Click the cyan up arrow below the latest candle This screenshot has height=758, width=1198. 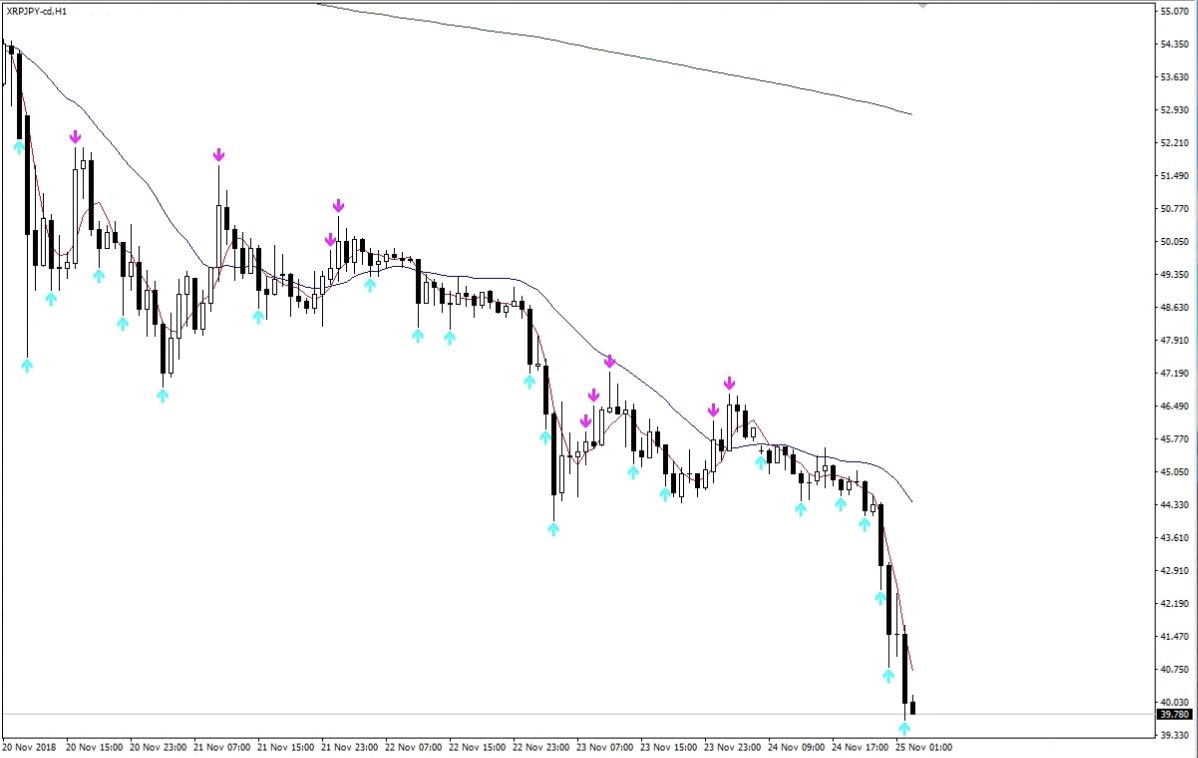coord(905,729)
